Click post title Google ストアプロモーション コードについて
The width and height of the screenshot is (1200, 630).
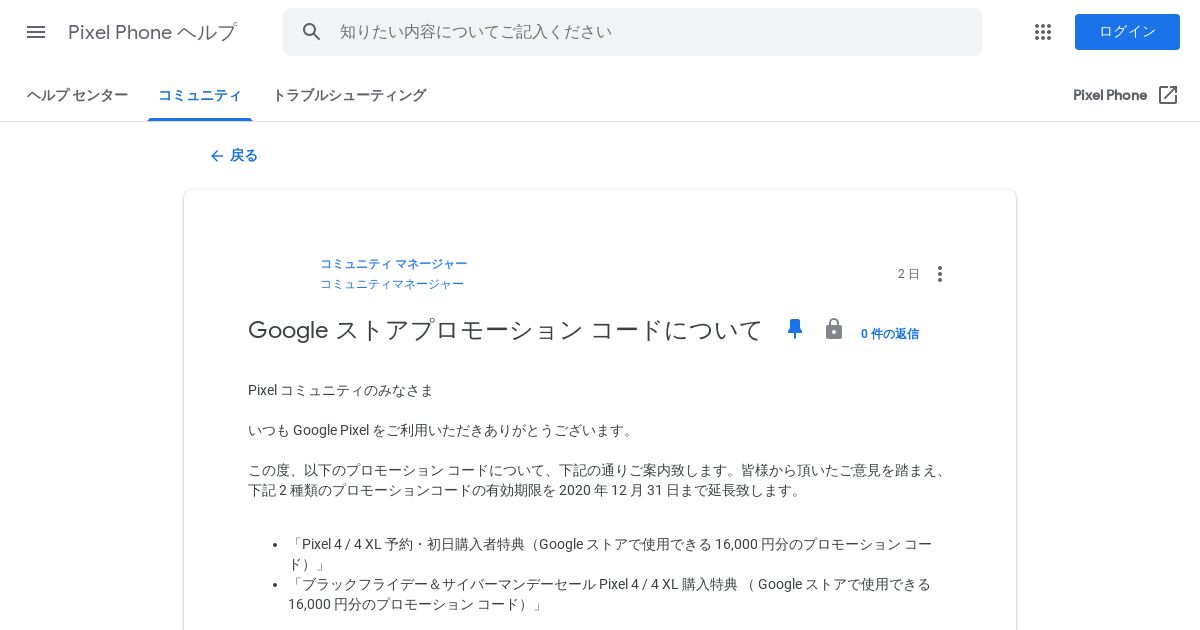505,330
